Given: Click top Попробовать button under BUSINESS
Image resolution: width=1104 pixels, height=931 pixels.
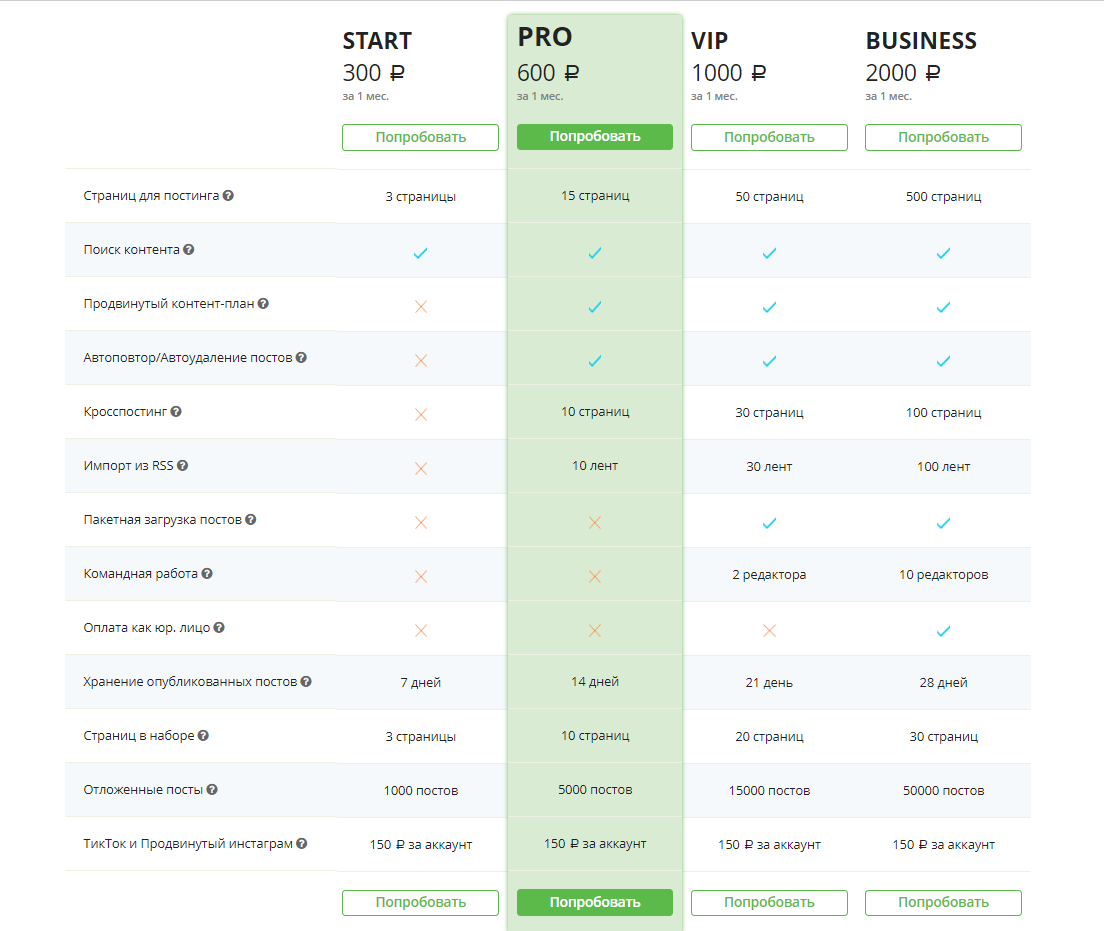Looking at the screenshot, I should pyautogui.click(x=943, y=137).
